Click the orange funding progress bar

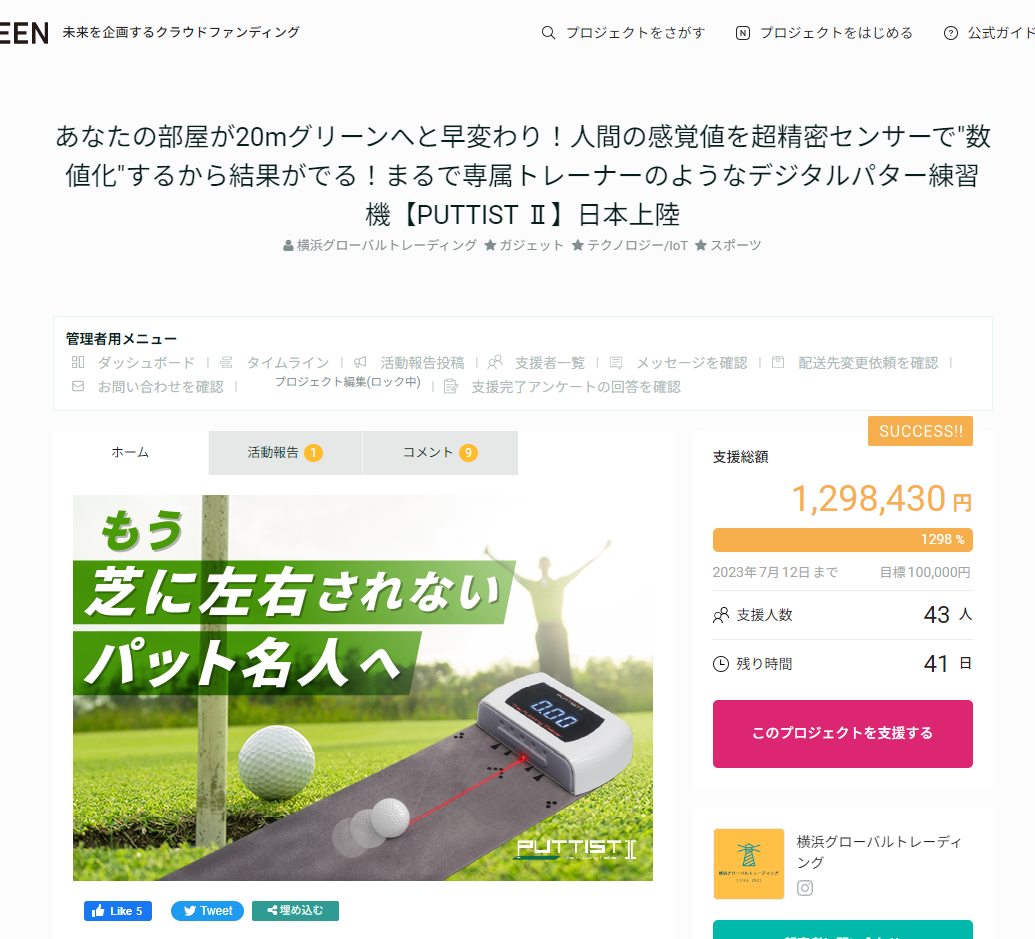842,540
